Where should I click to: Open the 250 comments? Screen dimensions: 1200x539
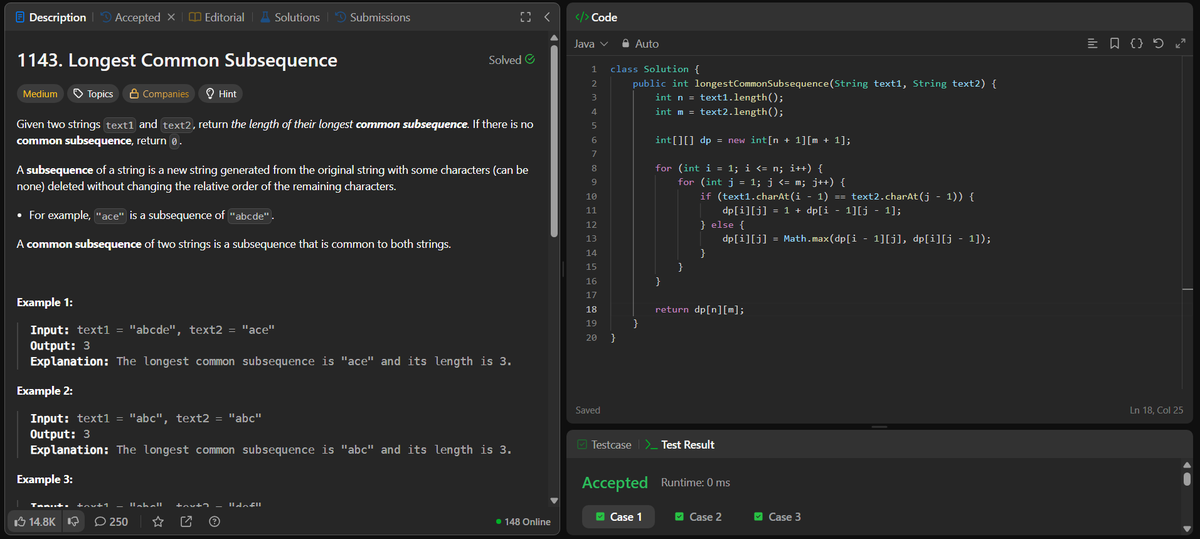[x=111, y=521]
